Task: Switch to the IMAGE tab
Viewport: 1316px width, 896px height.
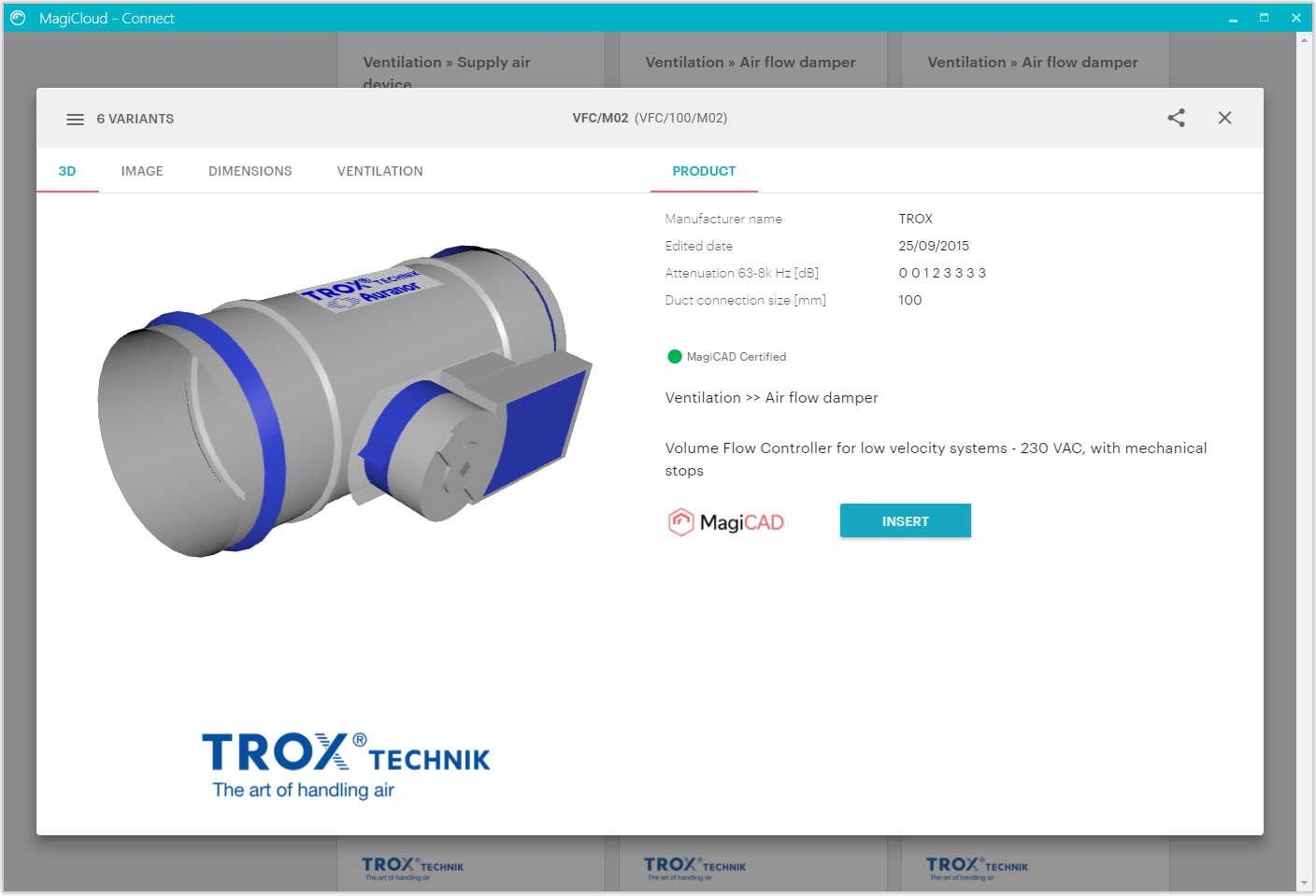Action: 142,171
